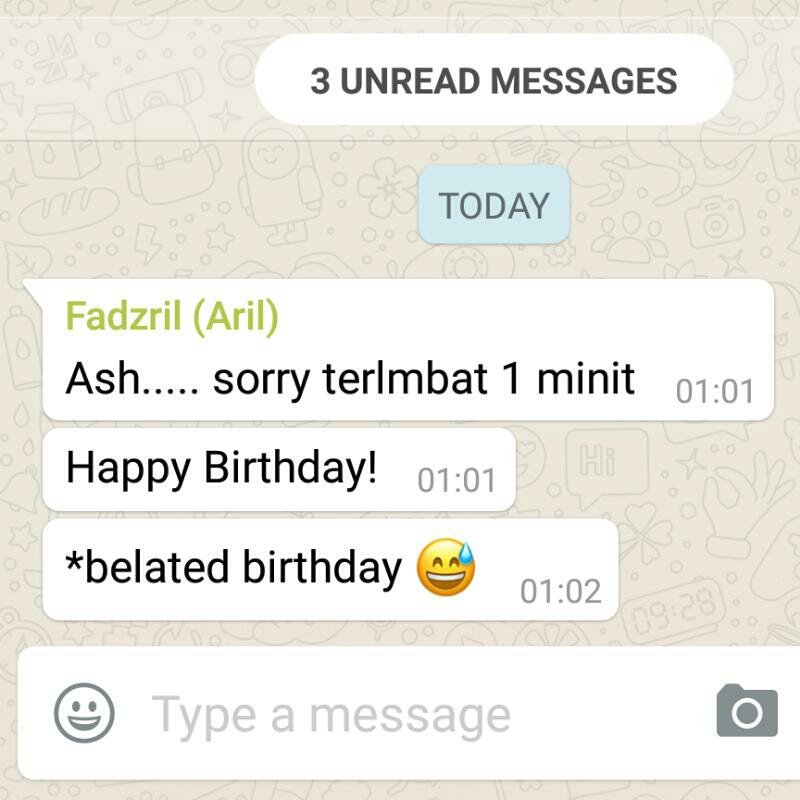Click the word 'MESSAGES' in unread banner
This screenshot has width=800, height=800.
584,81
